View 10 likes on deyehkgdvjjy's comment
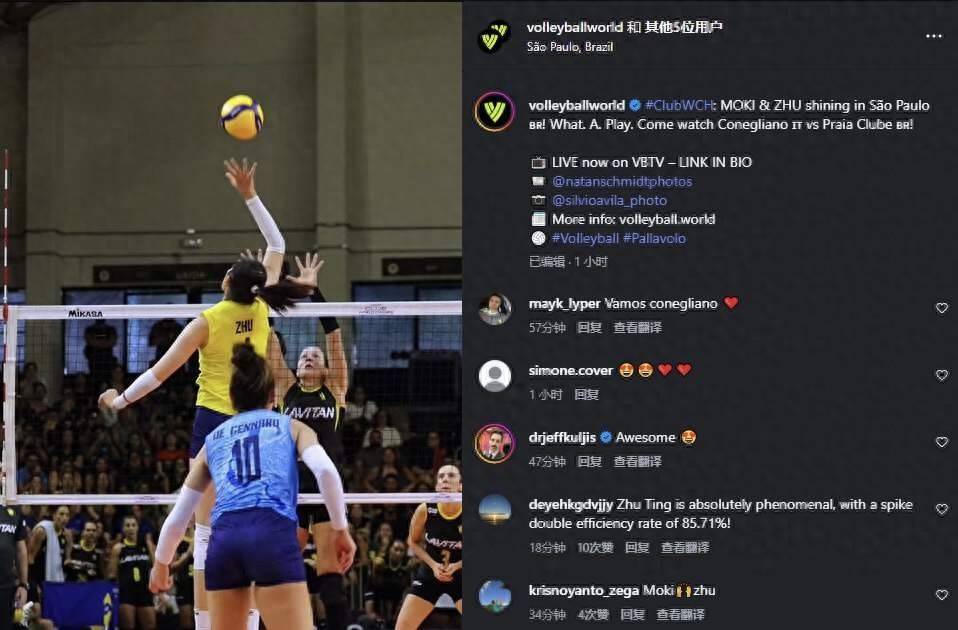Viewport: 958px width, 630px height. 594,548
